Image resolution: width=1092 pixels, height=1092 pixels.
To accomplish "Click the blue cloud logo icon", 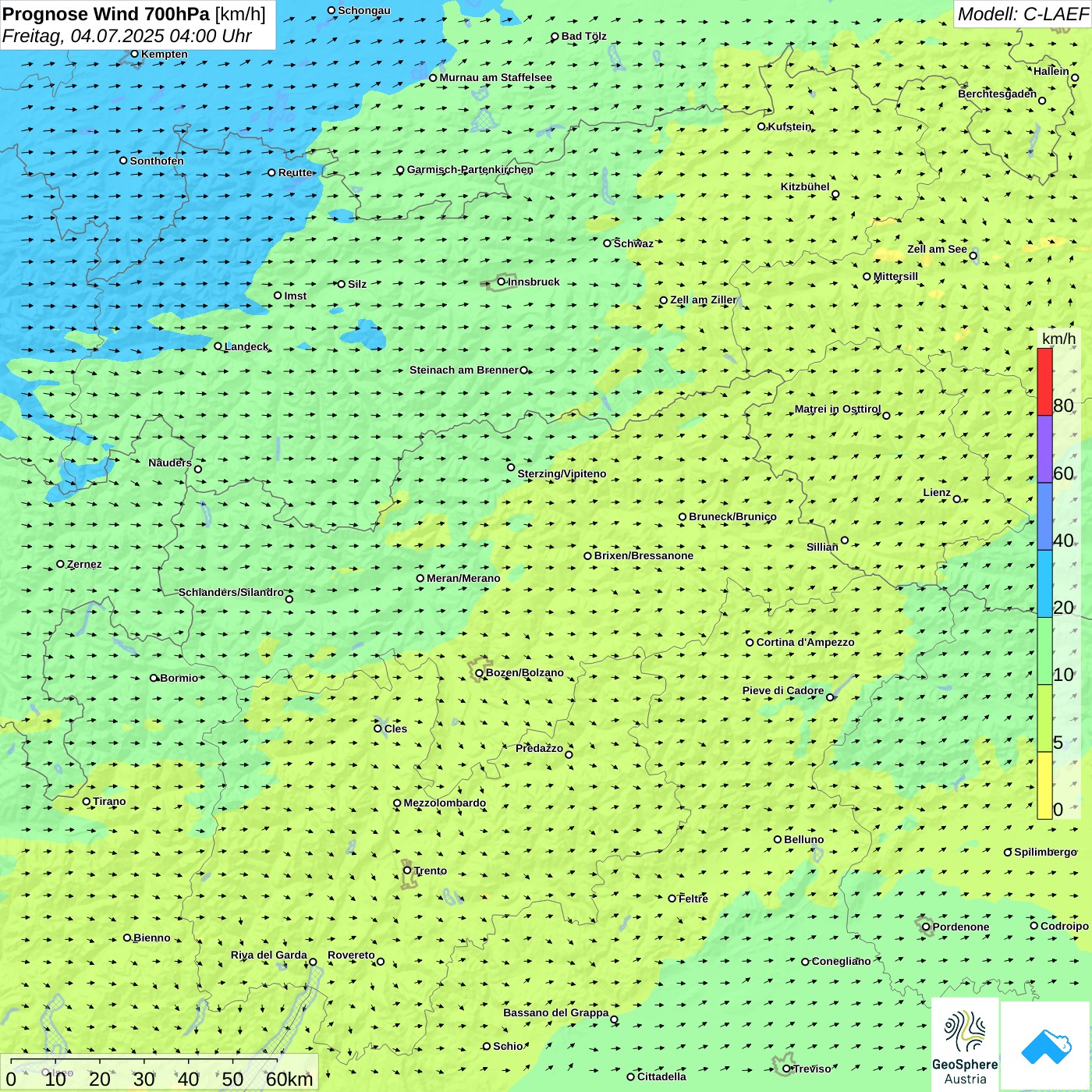I will coord(1045,1047).
